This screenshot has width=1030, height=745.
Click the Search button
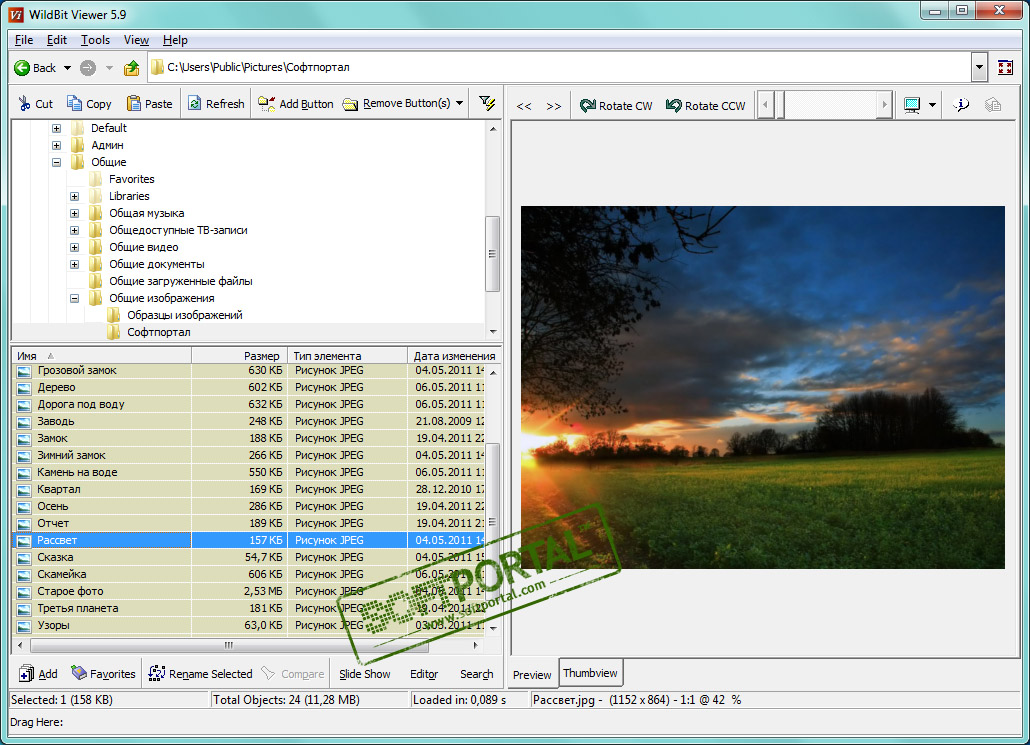coord(476,674)
